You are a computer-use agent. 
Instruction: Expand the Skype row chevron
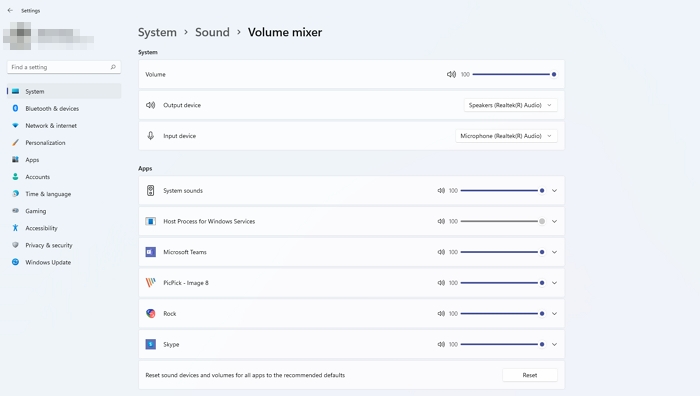click(554, 345)
